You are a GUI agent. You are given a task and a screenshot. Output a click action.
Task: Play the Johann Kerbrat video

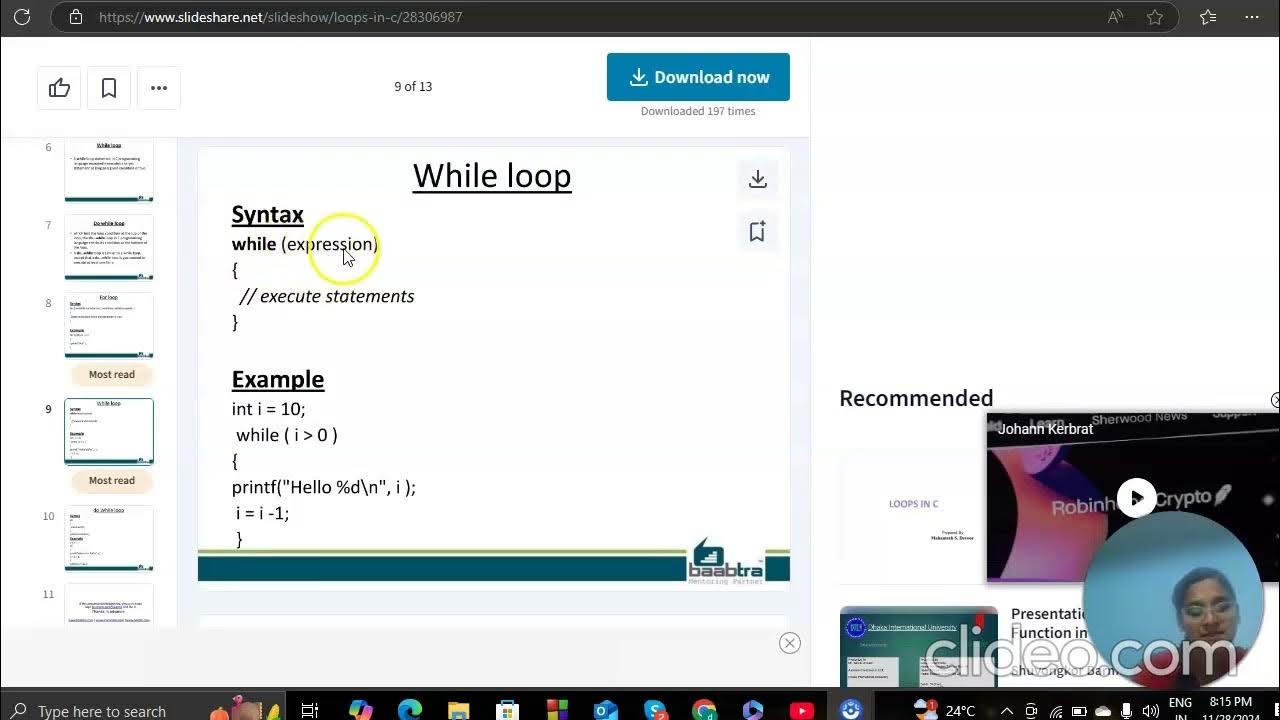pyautogui.click(x=1136, y=498)
